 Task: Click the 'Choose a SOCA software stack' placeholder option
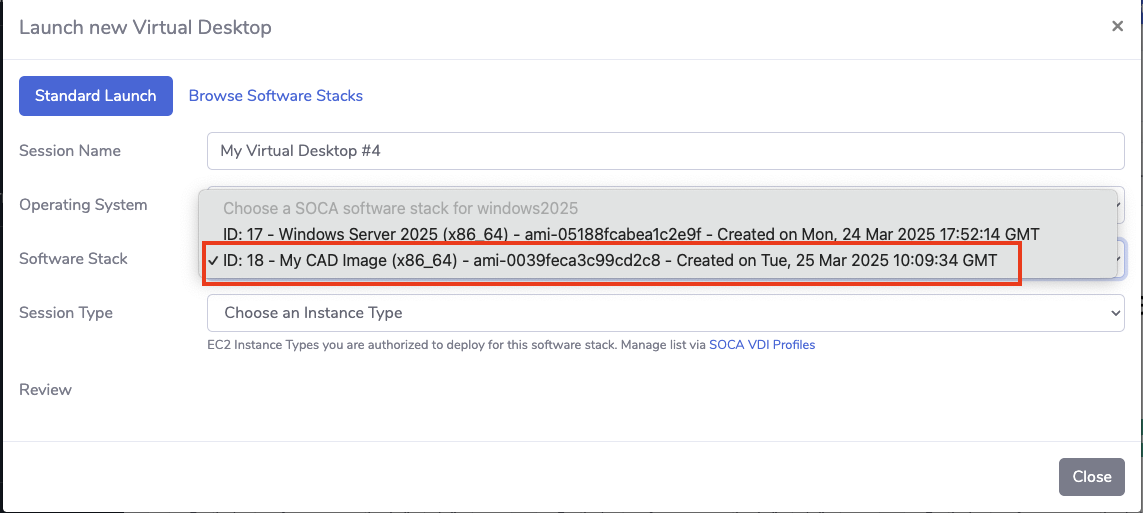400,209
